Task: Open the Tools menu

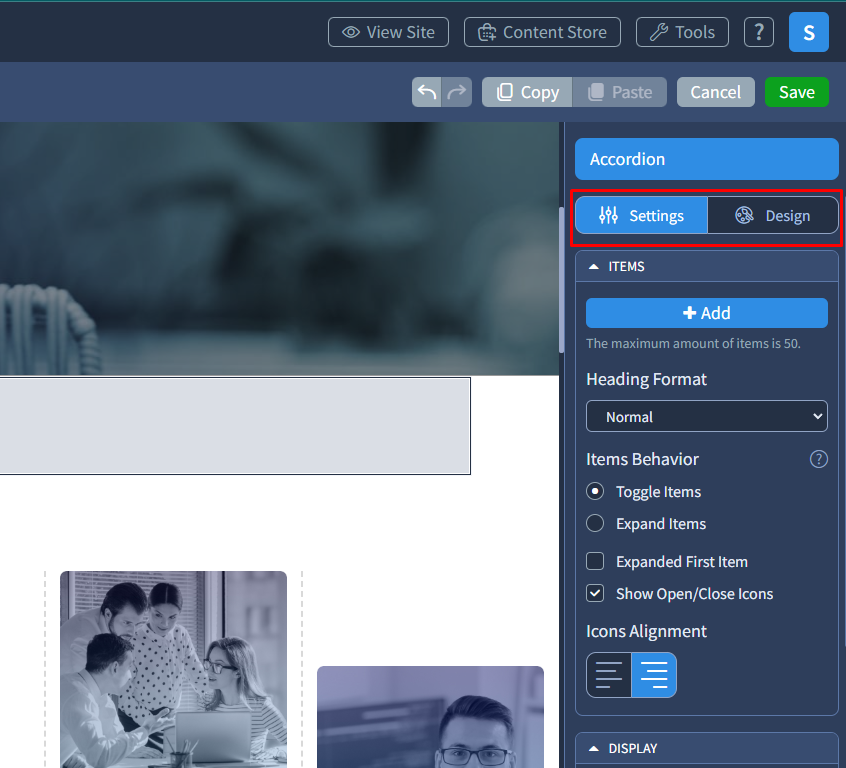Action: pyautogui.click(x=682, y=32)
